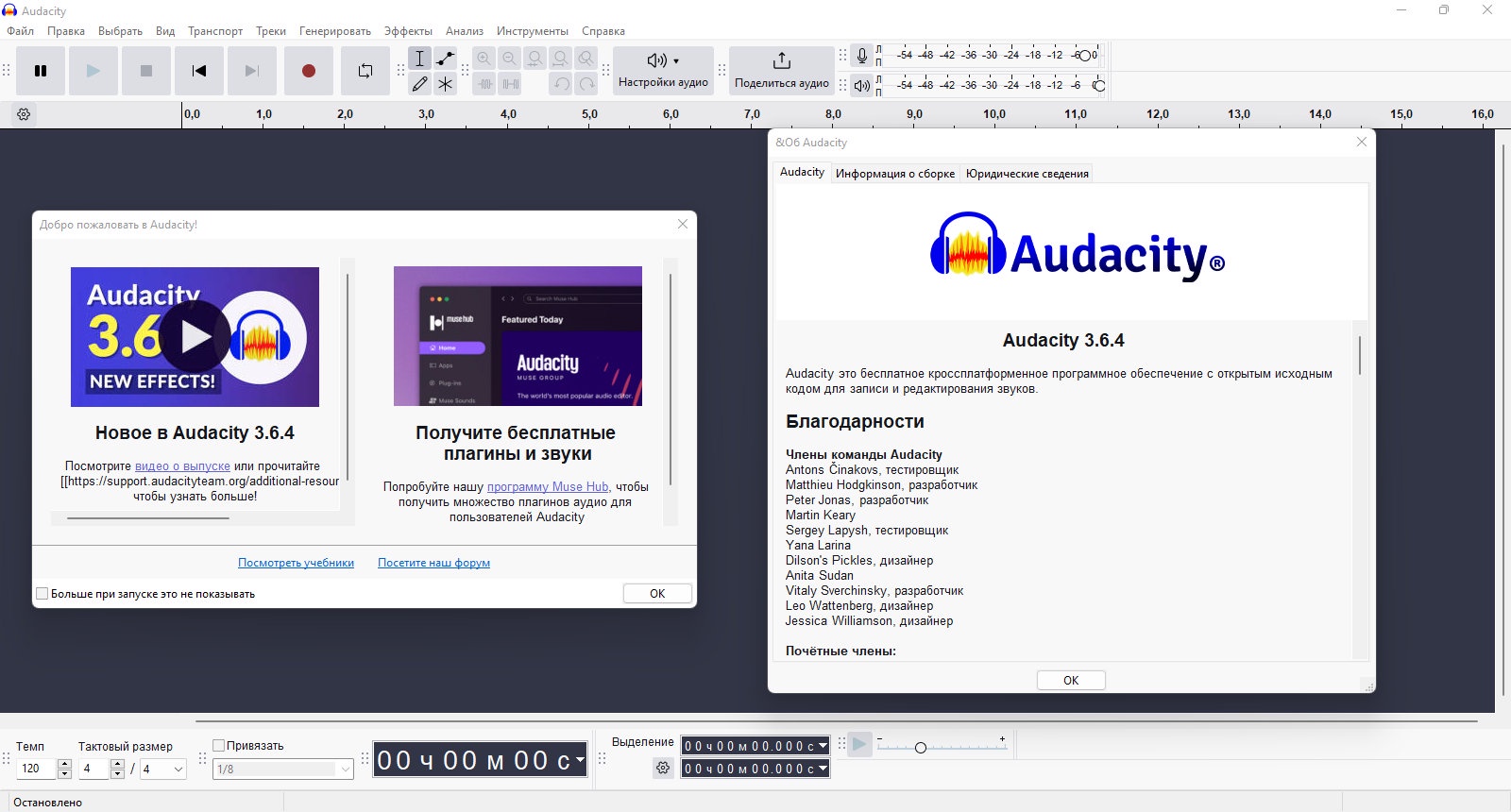Click the Zoom Out magnifier icon
Screen dimensions: 1511x812
click(x=510, y=59)
